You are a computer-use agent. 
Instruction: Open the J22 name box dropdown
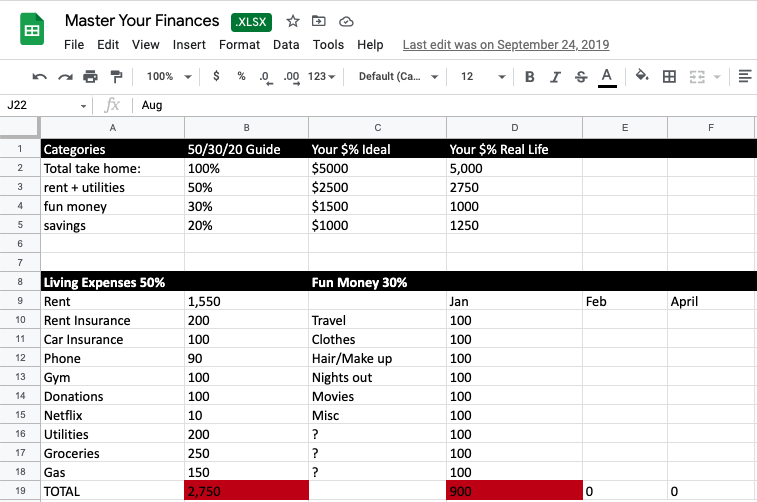(x=83, y=106)
